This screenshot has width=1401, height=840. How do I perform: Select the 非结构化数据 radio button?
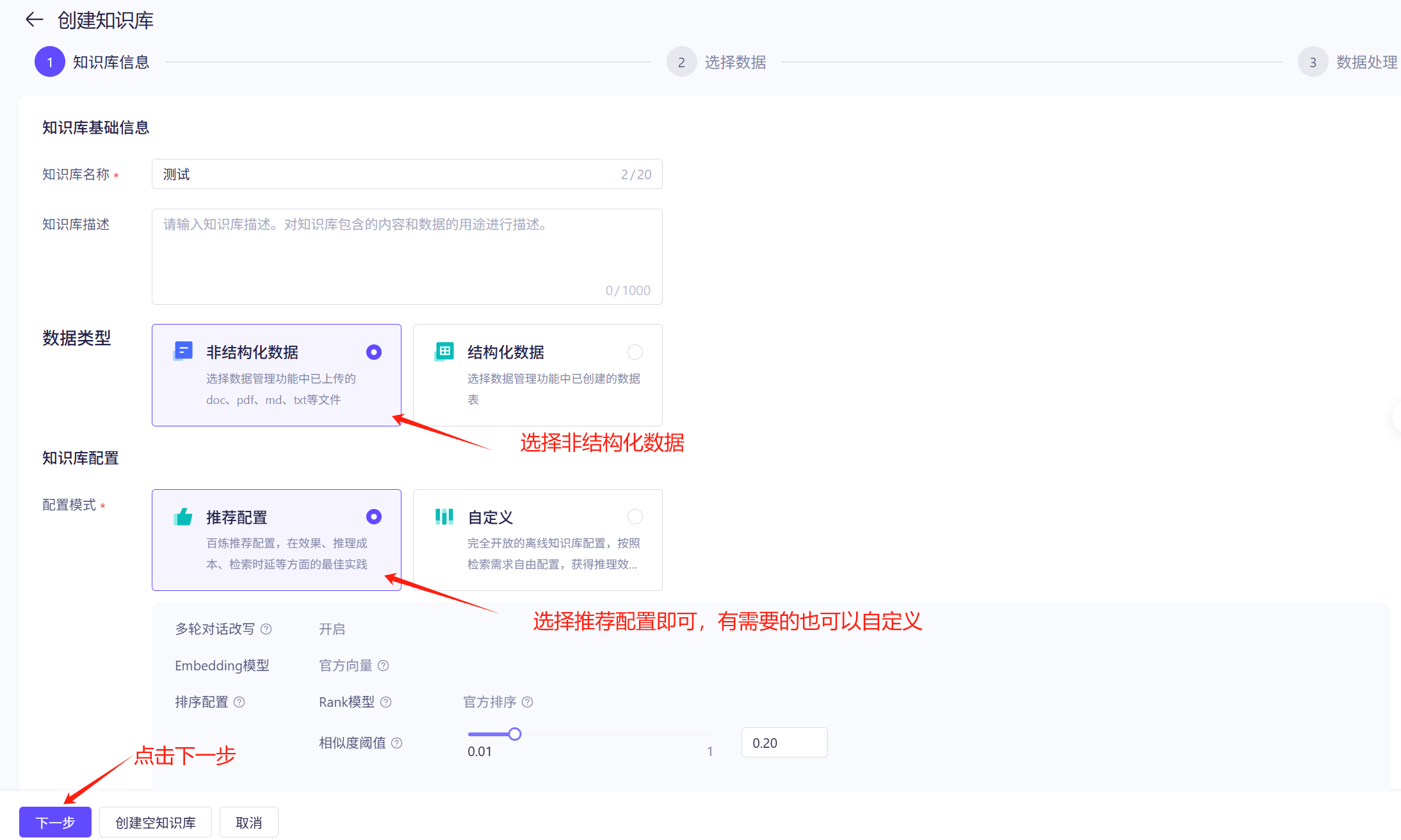pos(374,352)
